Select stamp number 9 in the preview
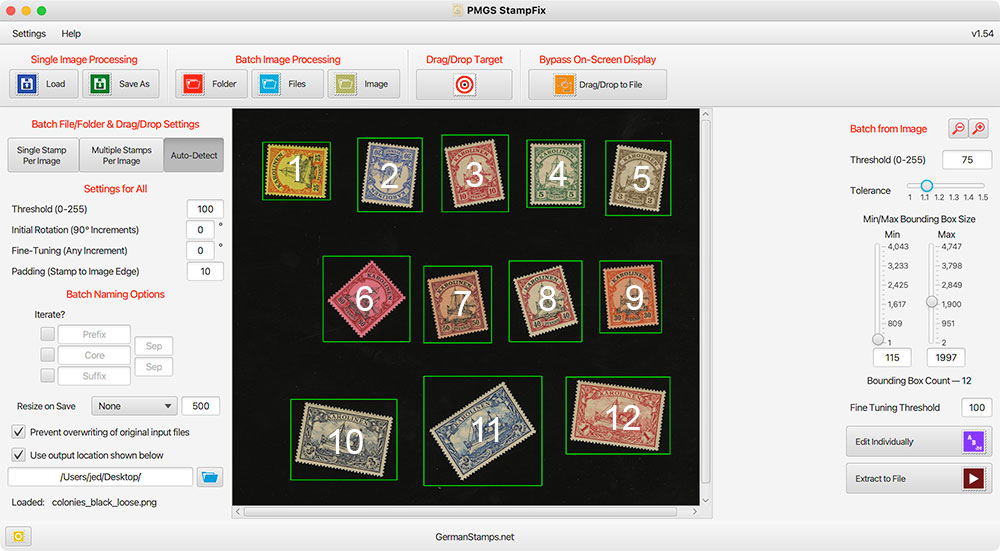 click(x=630, y=297)
